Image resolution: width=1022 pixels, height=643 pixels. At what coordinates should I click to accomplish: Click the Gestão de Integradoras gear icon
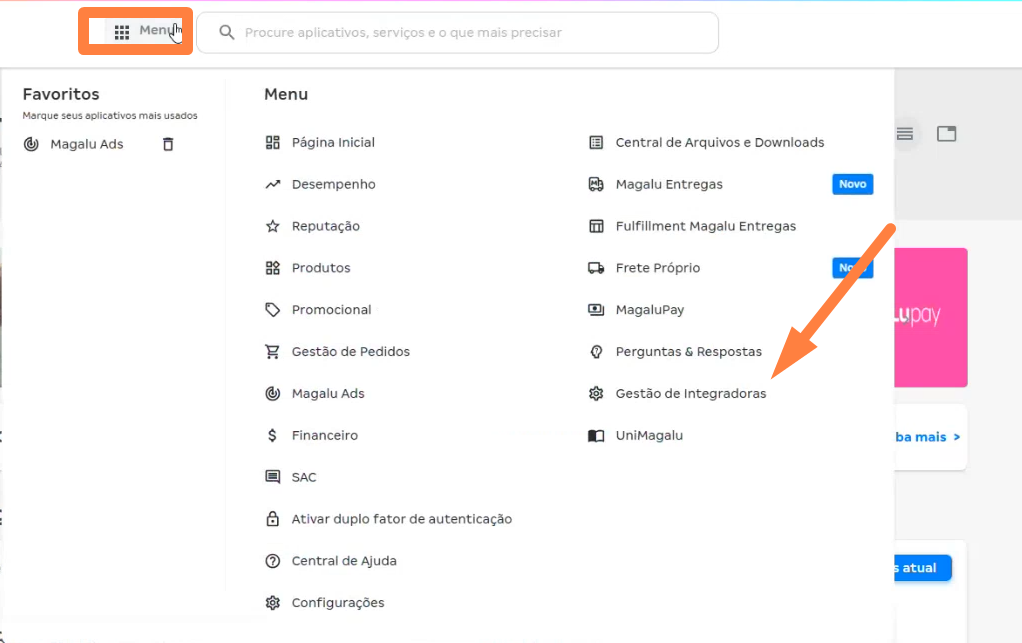[x=596, y=394]
